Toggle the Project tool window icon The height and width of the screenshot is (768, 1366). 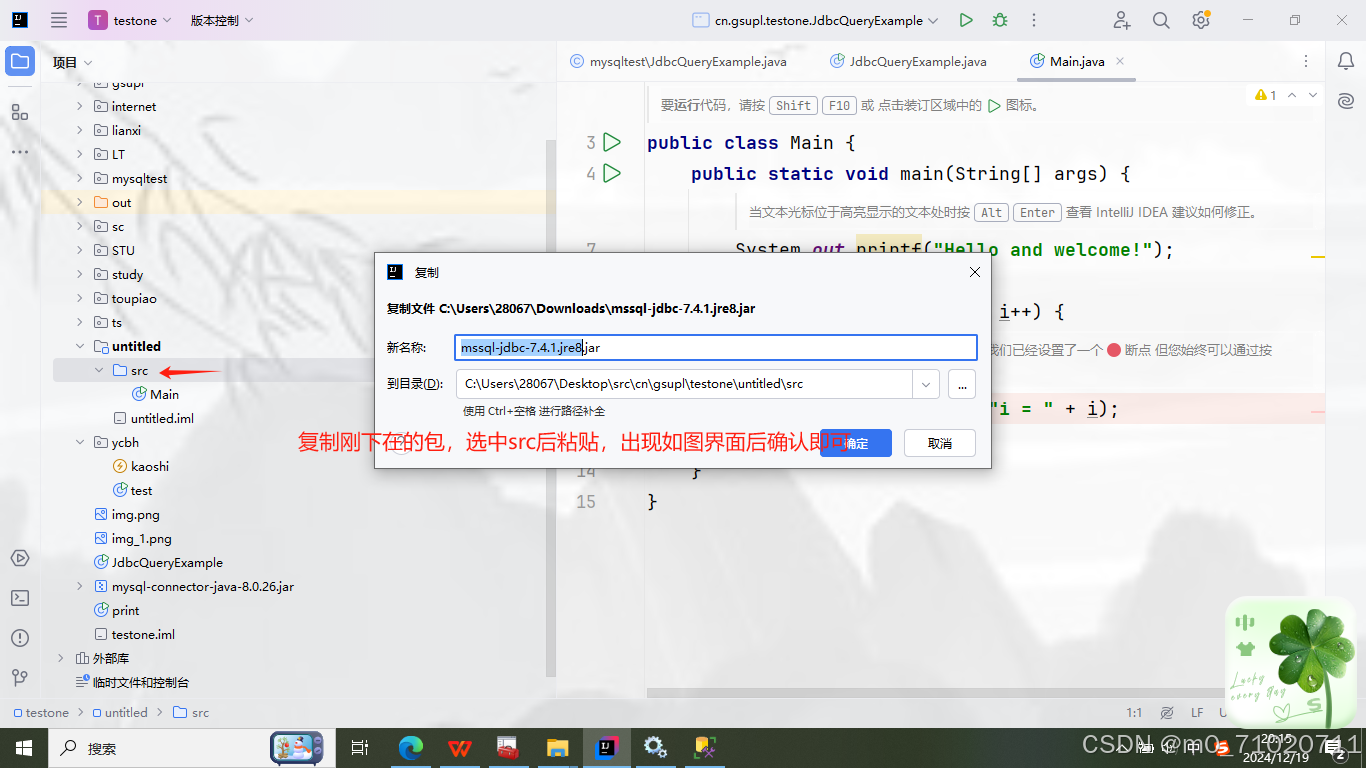tap(20, 62)
